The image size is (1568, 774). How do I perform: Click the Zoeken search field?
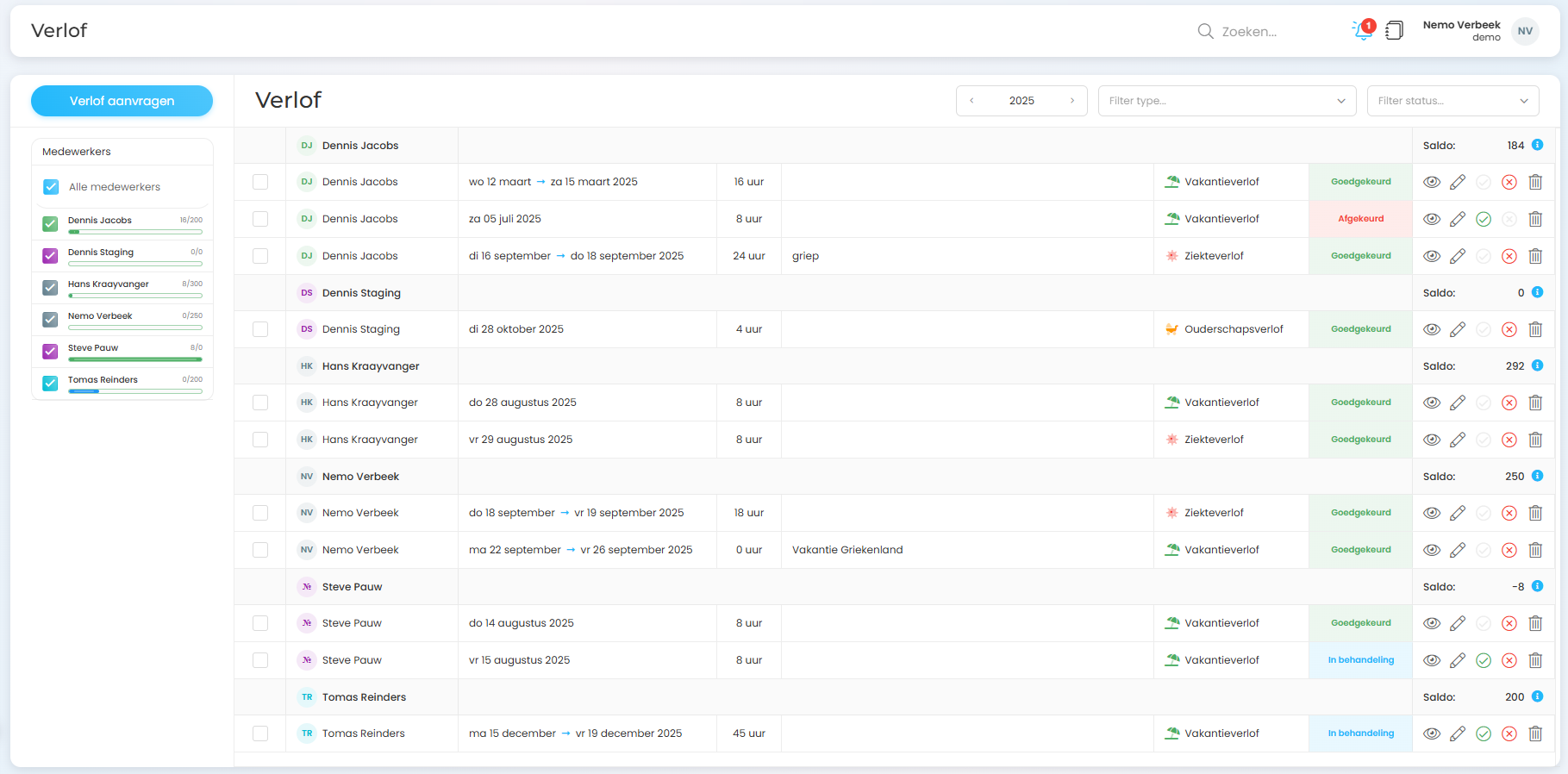[1249, 32]
